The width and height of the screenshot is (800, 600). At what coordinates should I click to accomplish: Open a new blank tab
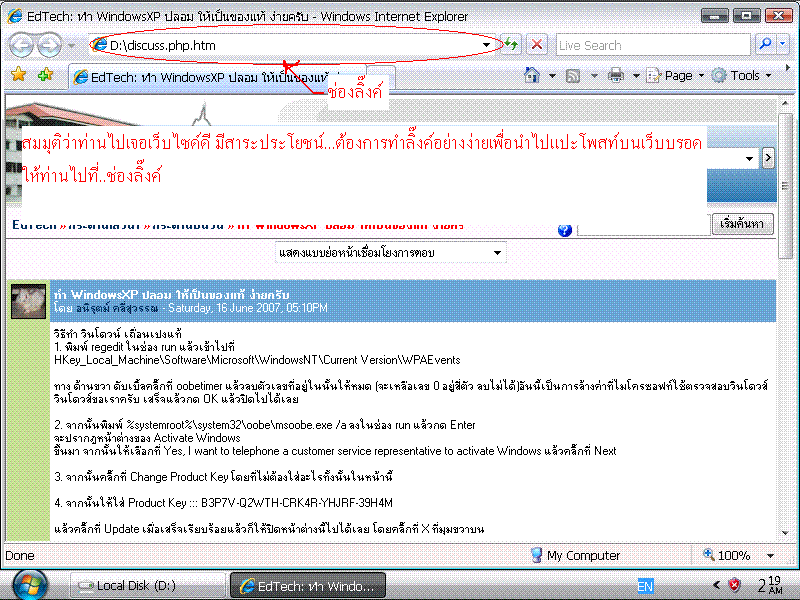click(381, 78)
